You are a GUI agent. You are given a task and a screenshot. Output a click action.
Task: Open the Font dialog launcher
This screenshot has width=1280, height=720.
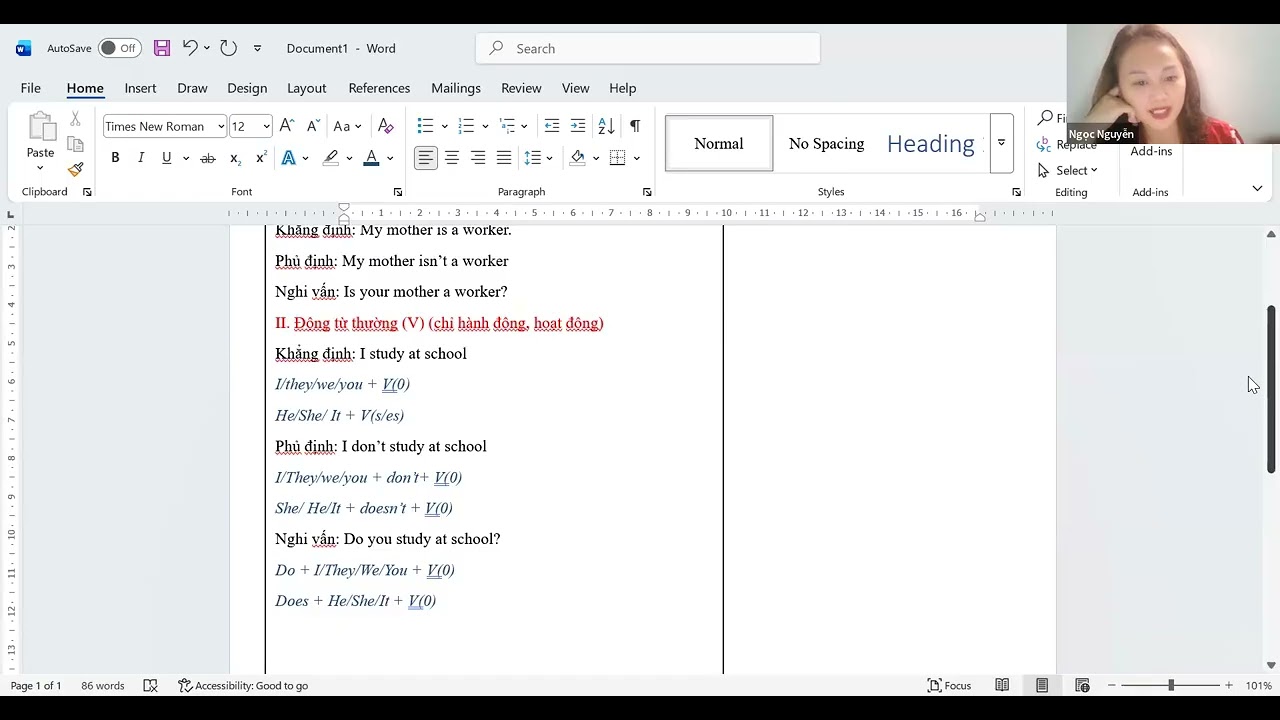[x=398, y=192]
